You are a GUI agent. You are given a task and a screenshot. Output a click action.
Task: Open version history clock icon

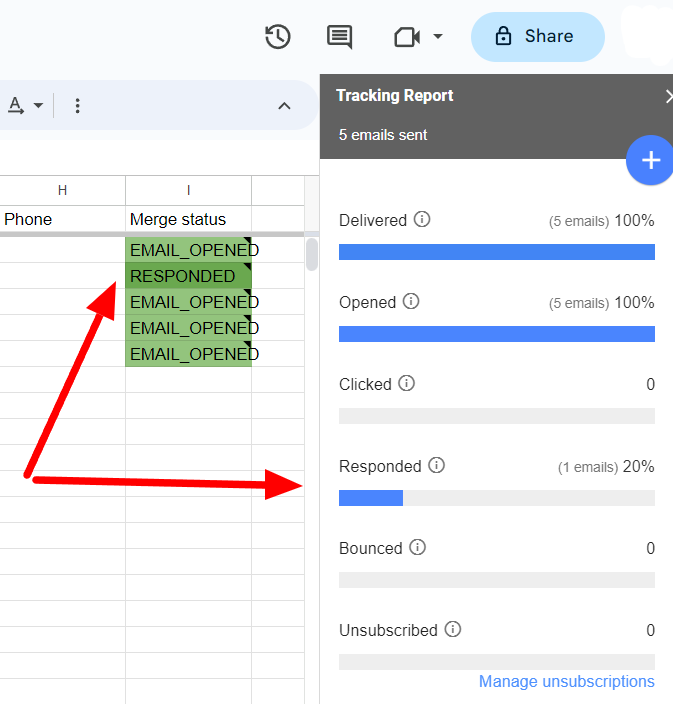[278, 36]
